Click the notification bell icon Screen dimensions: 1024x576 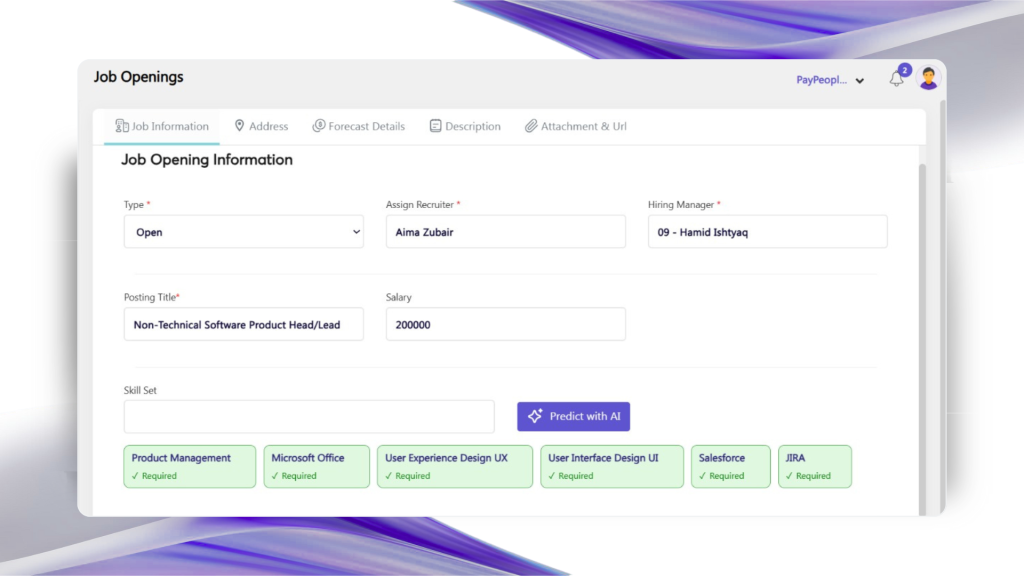tap(896, 79)
